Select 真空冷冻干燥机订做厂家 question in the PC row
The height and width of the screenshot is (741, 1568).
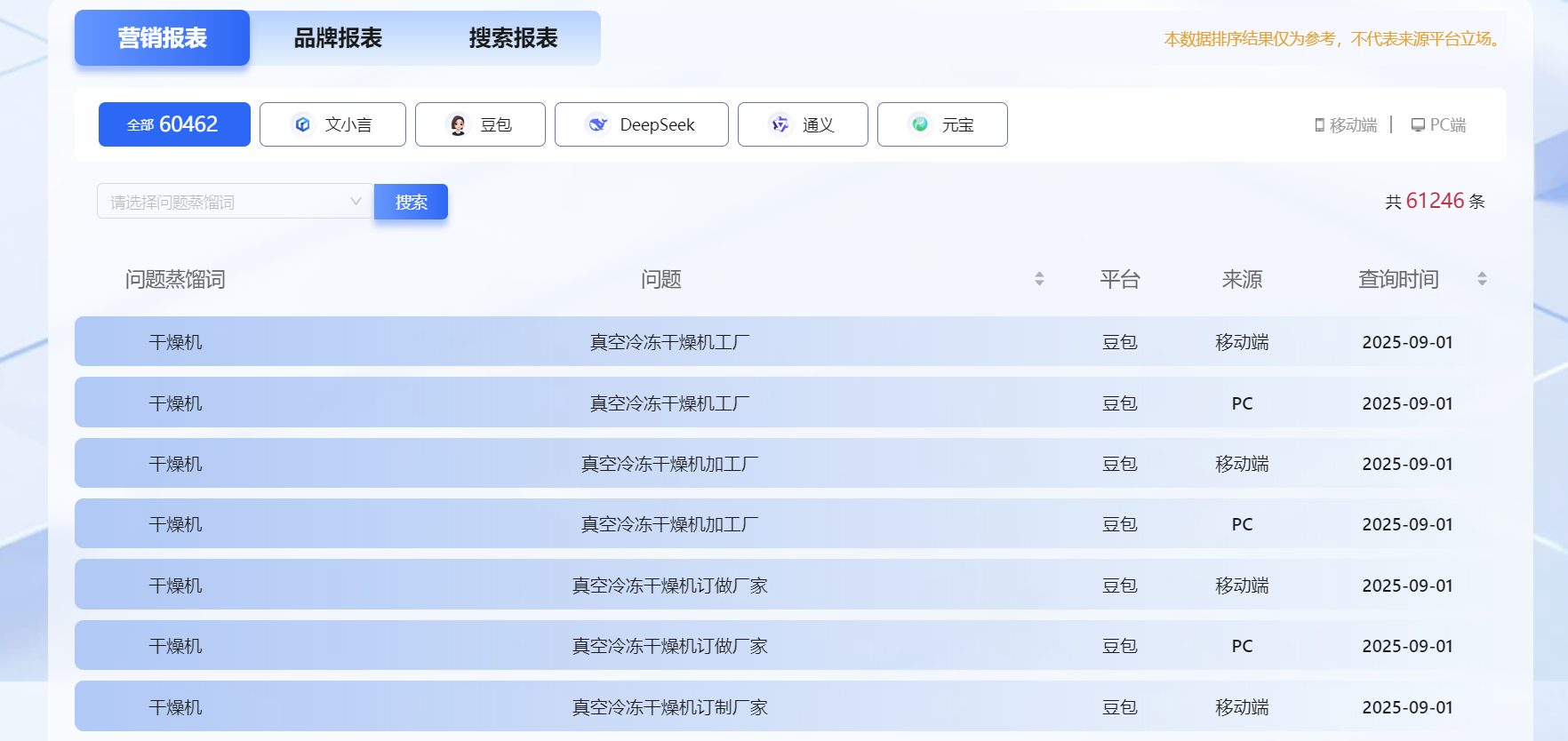click(x=669, y=646)
